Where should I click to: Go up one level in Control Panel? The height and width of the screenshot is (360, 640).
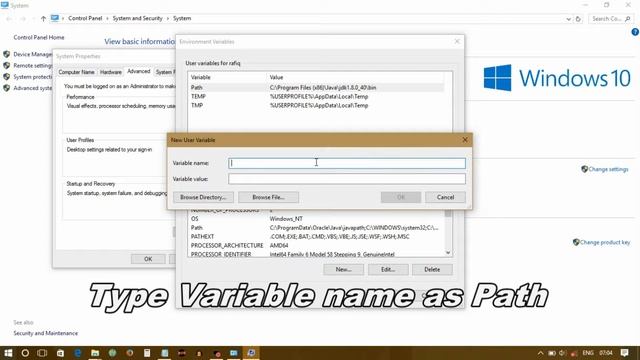pos(43,18)
